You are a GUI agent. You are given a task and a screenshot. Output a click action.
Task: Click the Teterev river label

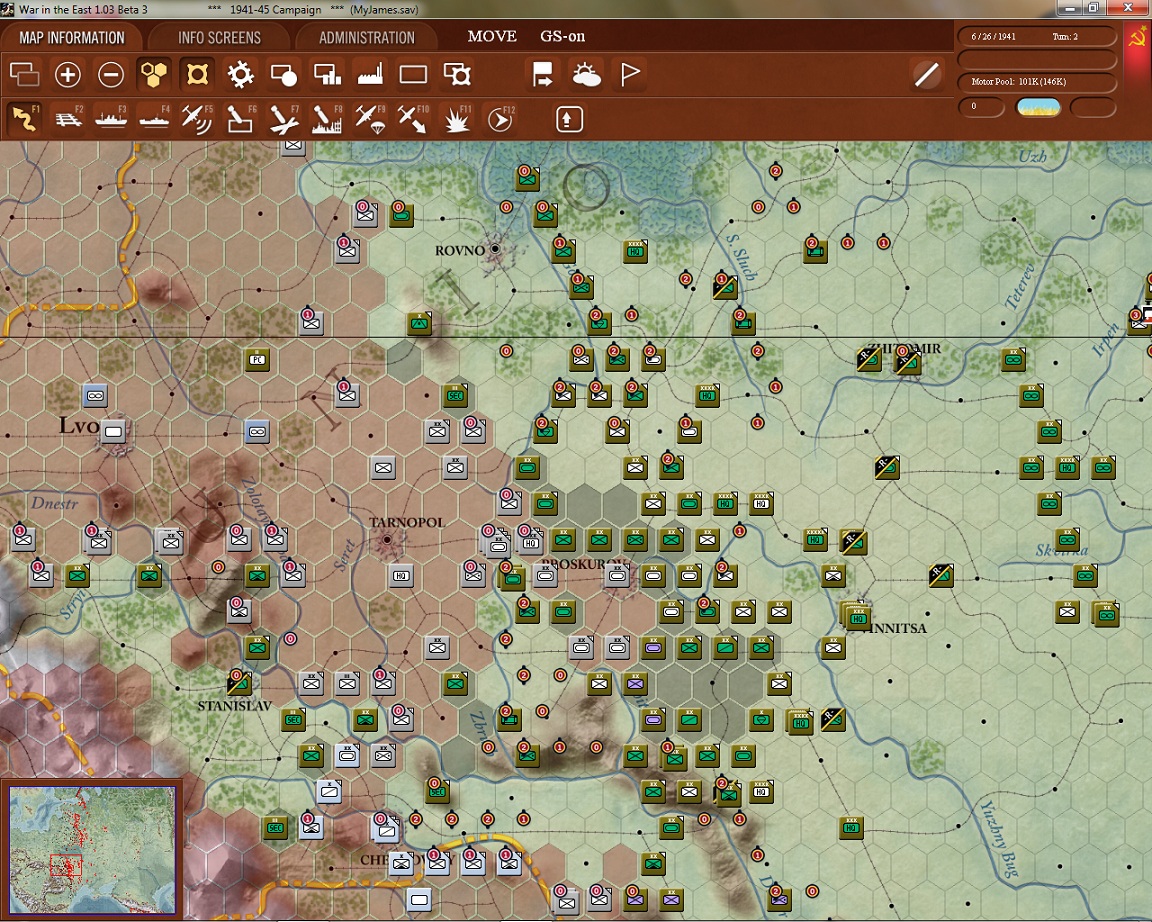pyautogui.click(x=1020, y=287)
